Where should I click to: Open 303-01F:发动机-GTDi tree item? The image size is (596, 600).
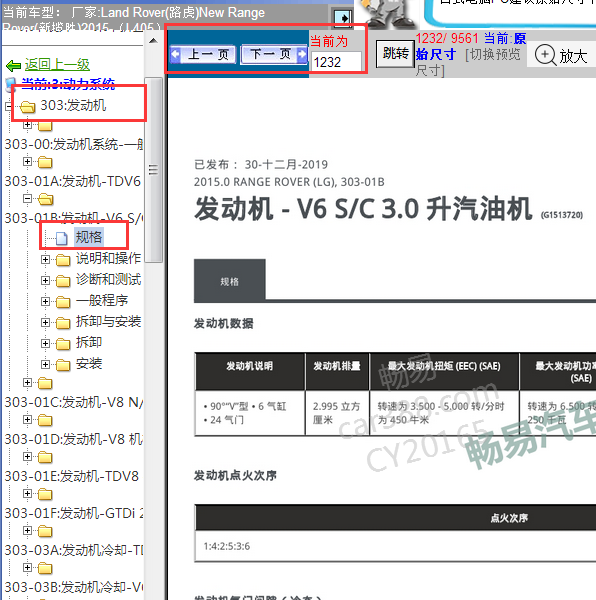point(74,513)
